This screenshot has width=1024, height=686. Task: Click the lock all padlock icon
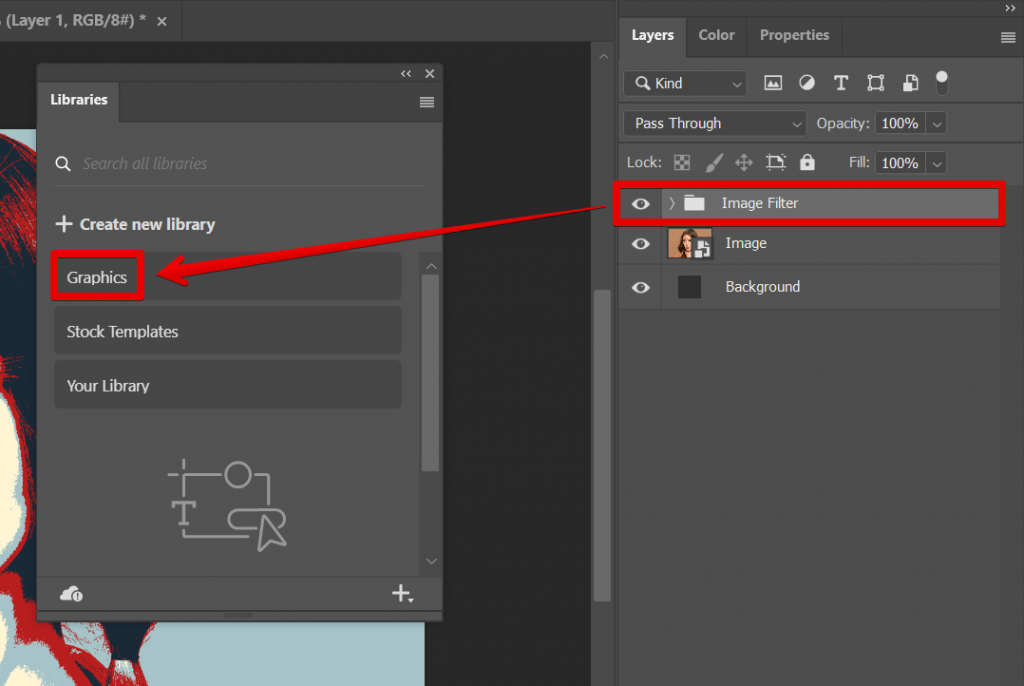pos(808,163)
